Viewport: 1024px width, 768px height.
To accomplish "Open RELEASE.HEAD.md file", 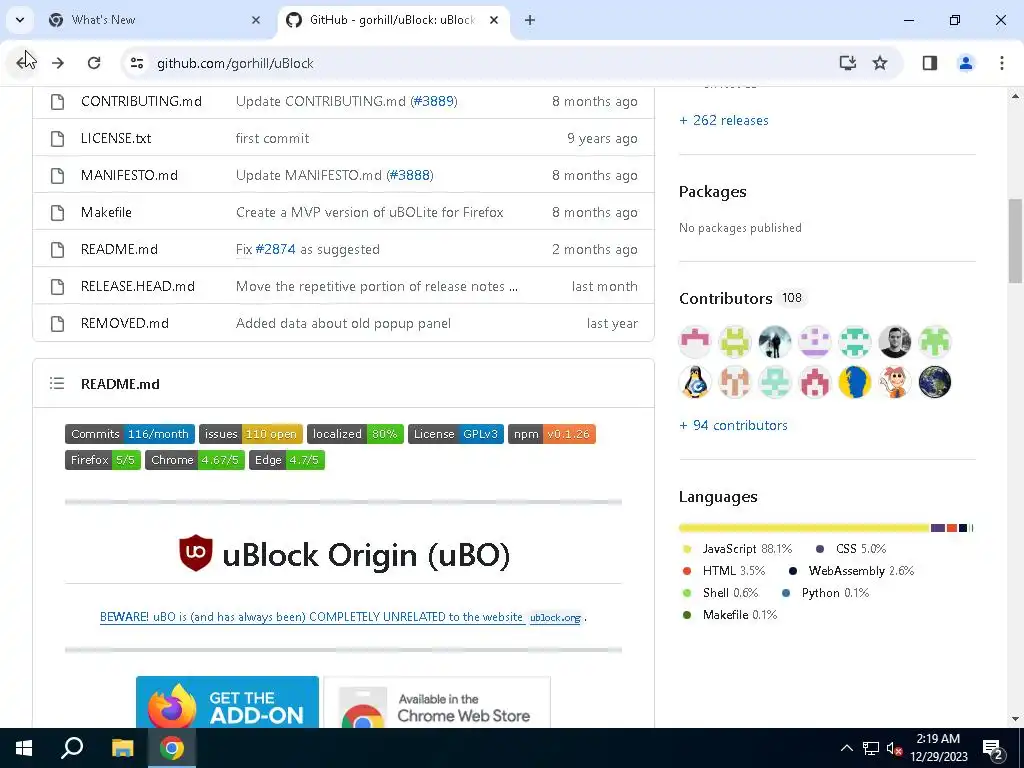I will coord(138,286).
